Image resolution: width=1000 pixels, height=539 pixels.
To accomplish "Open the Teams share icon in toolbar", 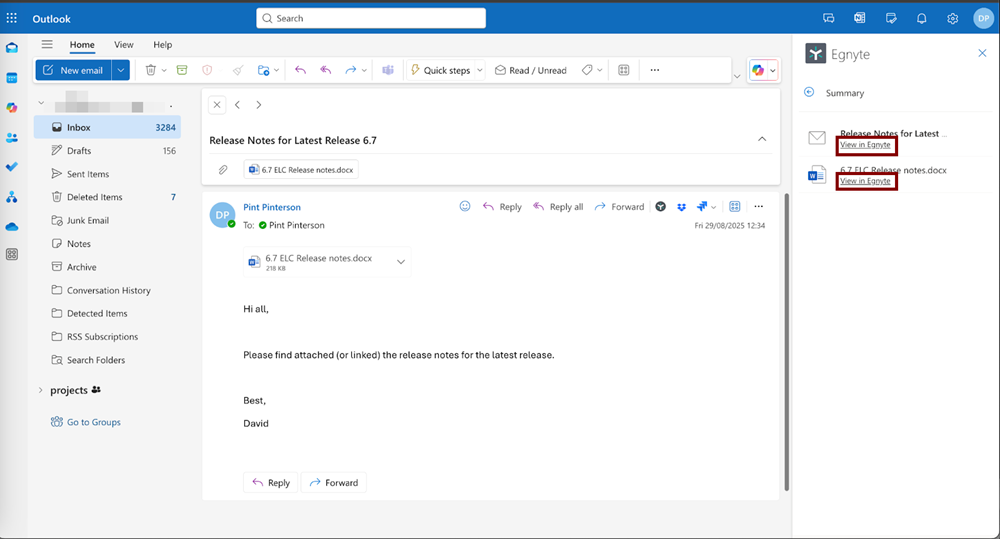I will point(386,70).
